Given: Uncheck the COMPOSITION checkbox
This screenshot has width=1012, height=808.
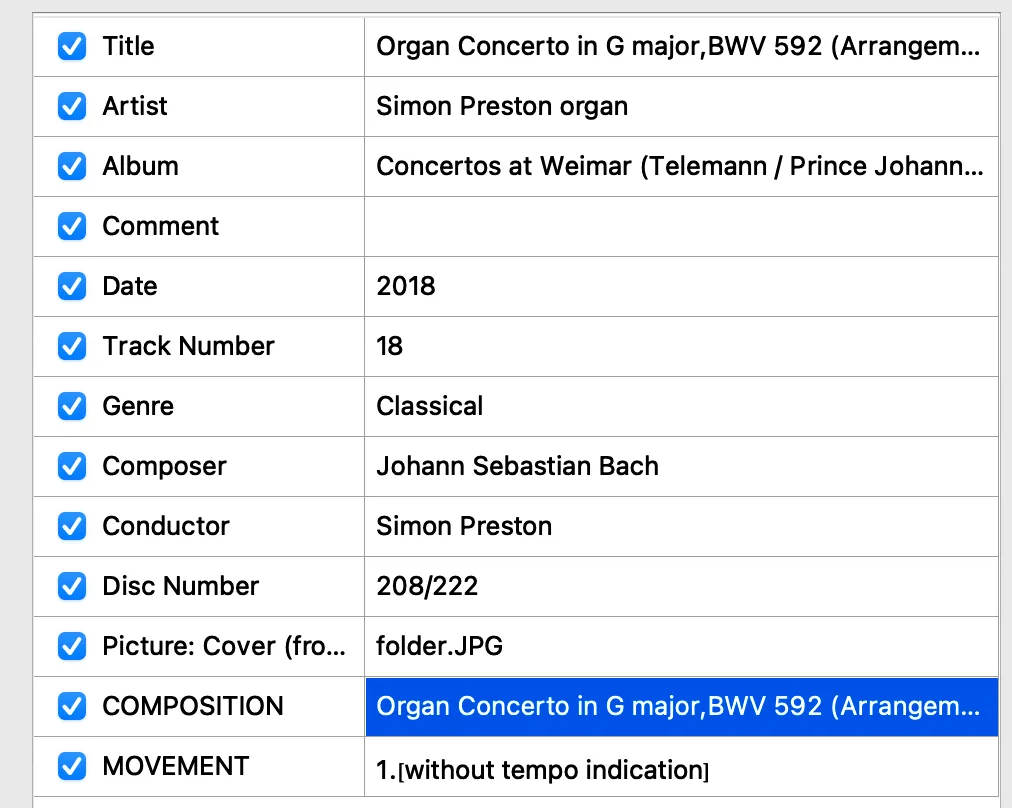Looking at the screenshot, I should tap(72, 706).
